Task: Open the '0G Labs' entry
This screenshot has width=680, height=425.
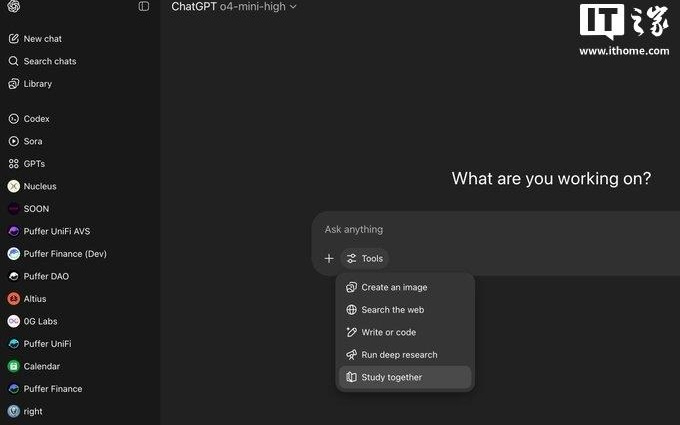Action: point(40,321)
